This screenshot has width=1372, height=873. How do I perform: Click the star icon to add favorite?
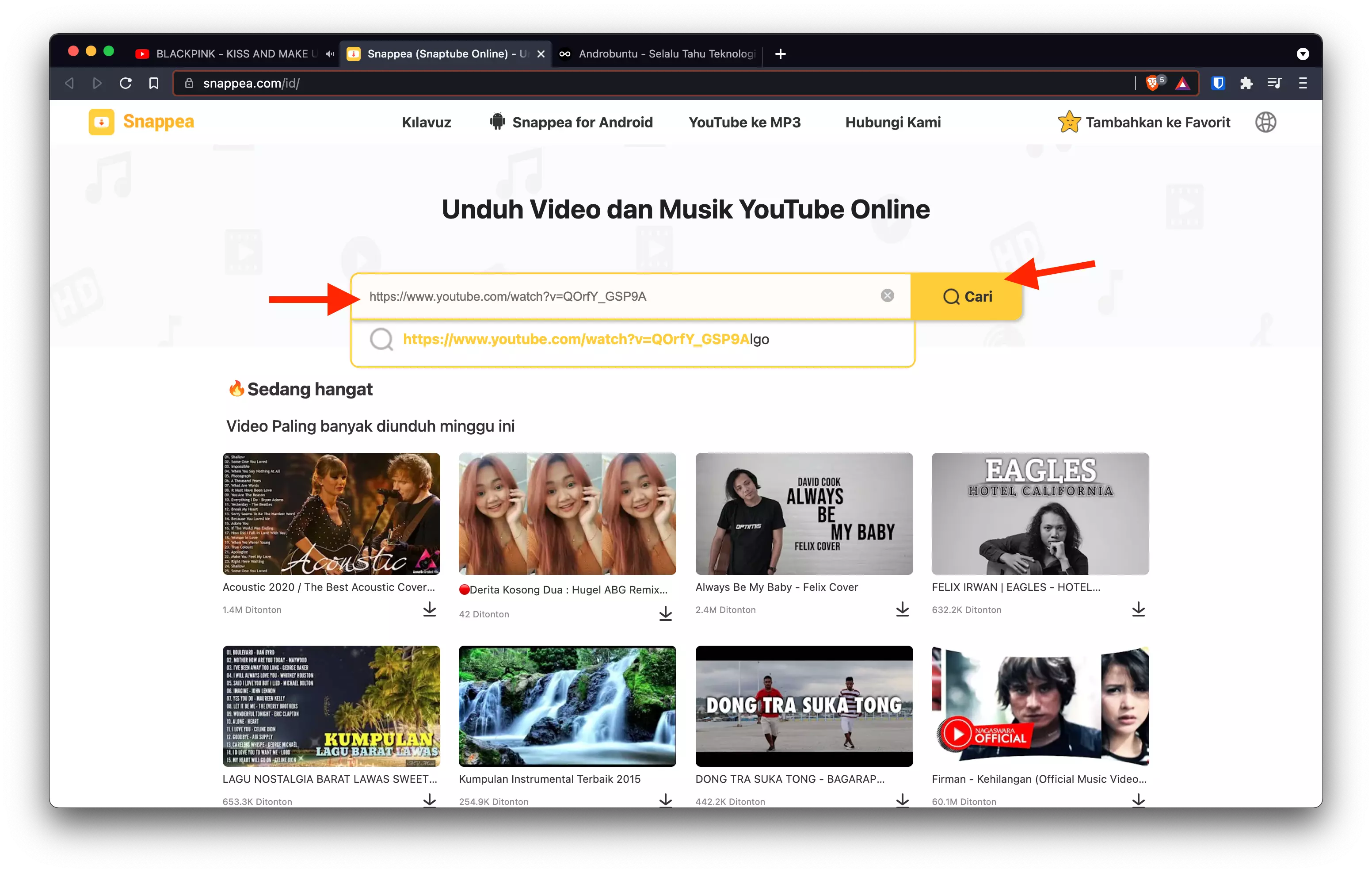[x=1070, y=122]
